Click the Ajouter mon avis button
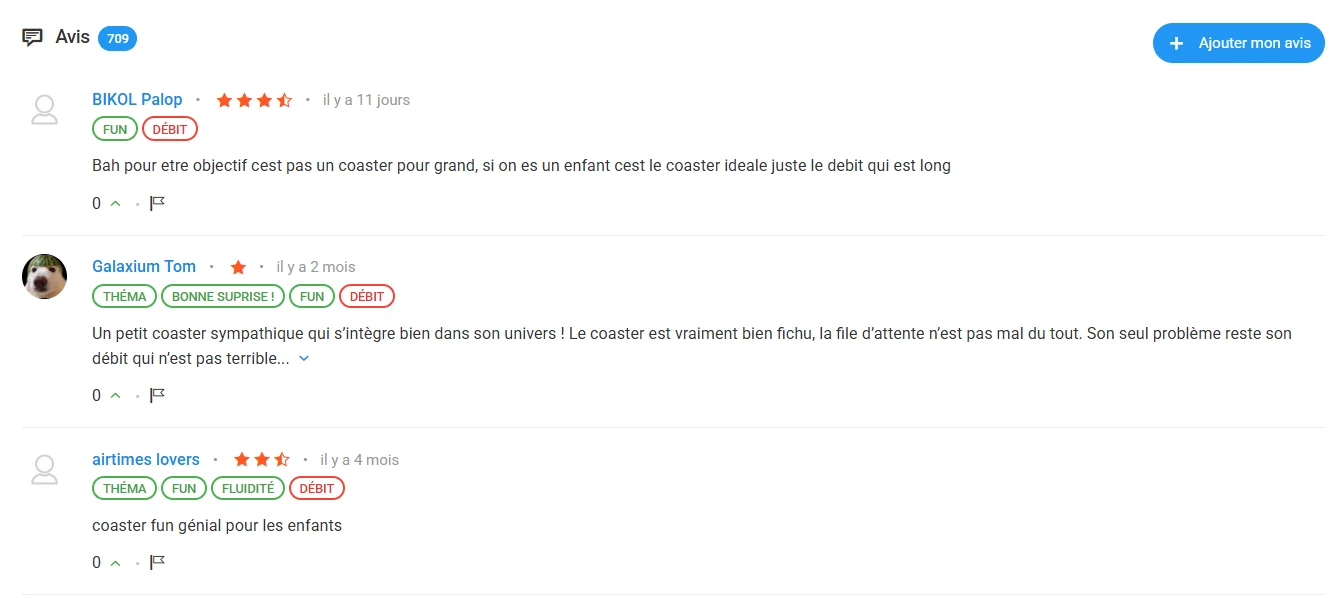Image resolution: width=1343 pixels, height=598 pixels. (1238, 43)
